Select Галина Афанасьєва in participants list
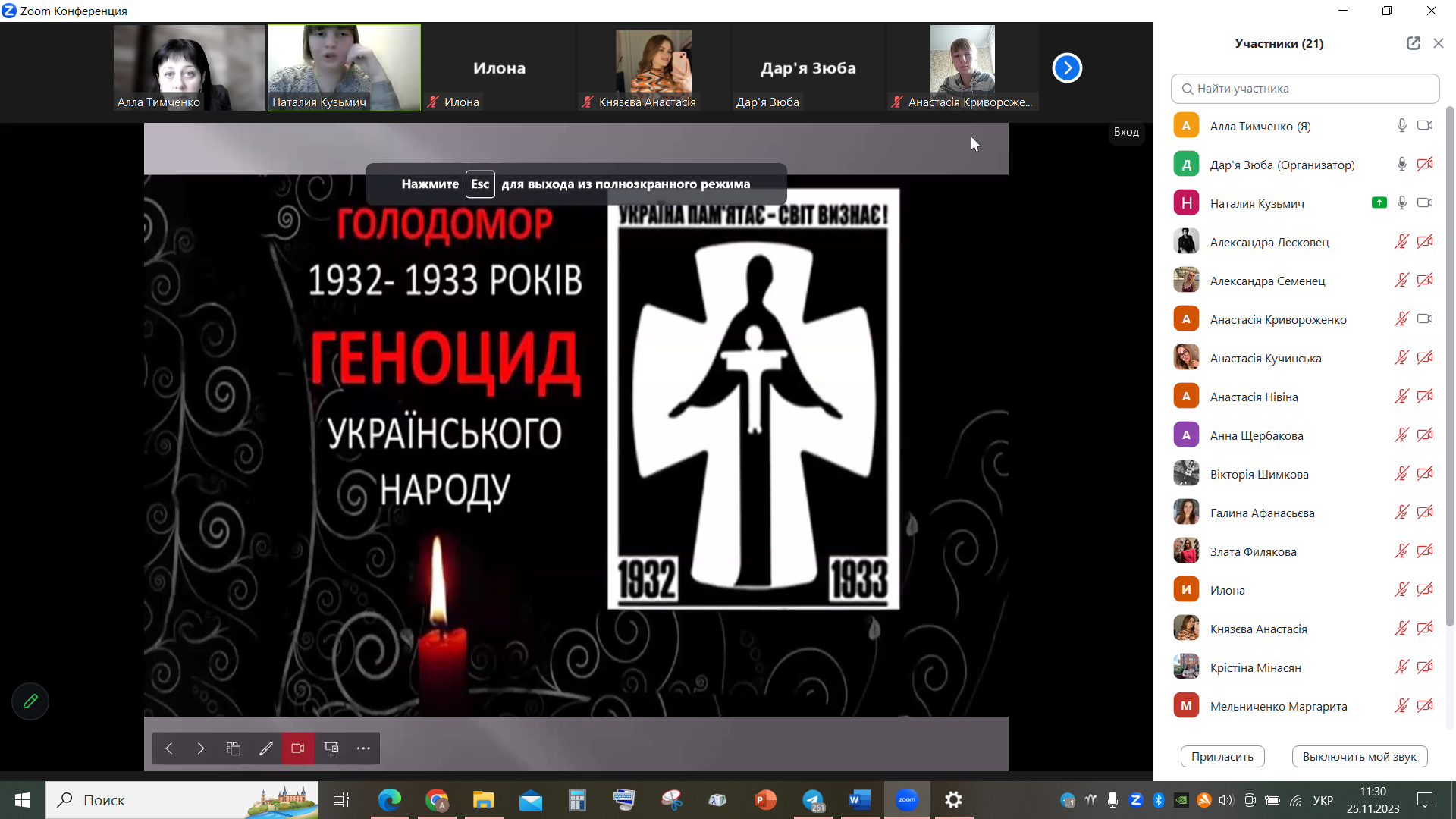Screen dimensions: 1456x819 coord(1262,513)
